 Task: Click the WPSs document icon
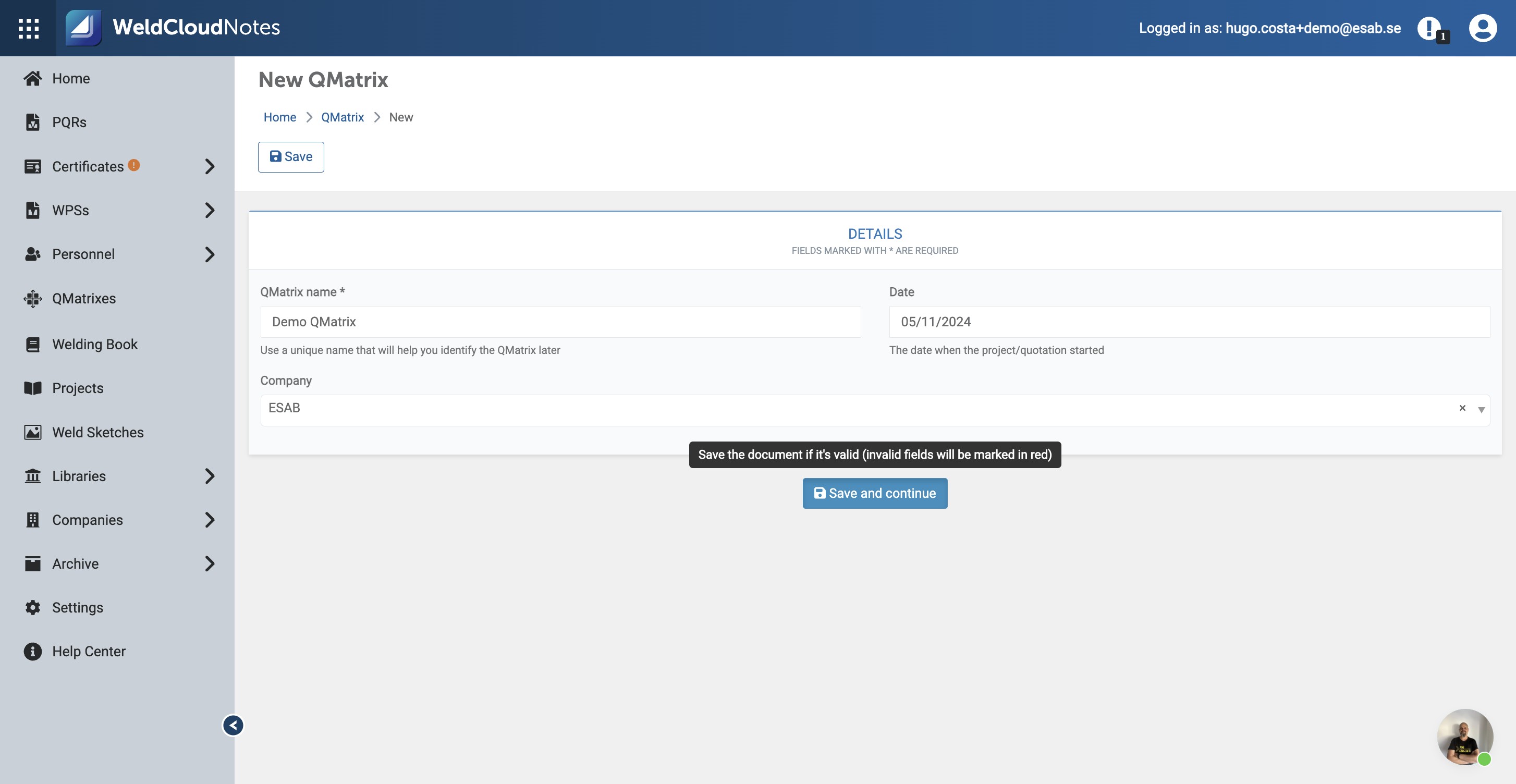[33, 210]
